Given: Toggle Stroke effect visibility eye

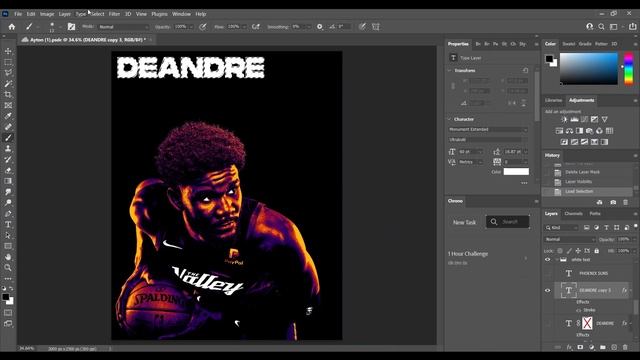Looking at the screenshot, I should (x=579, y=310).
